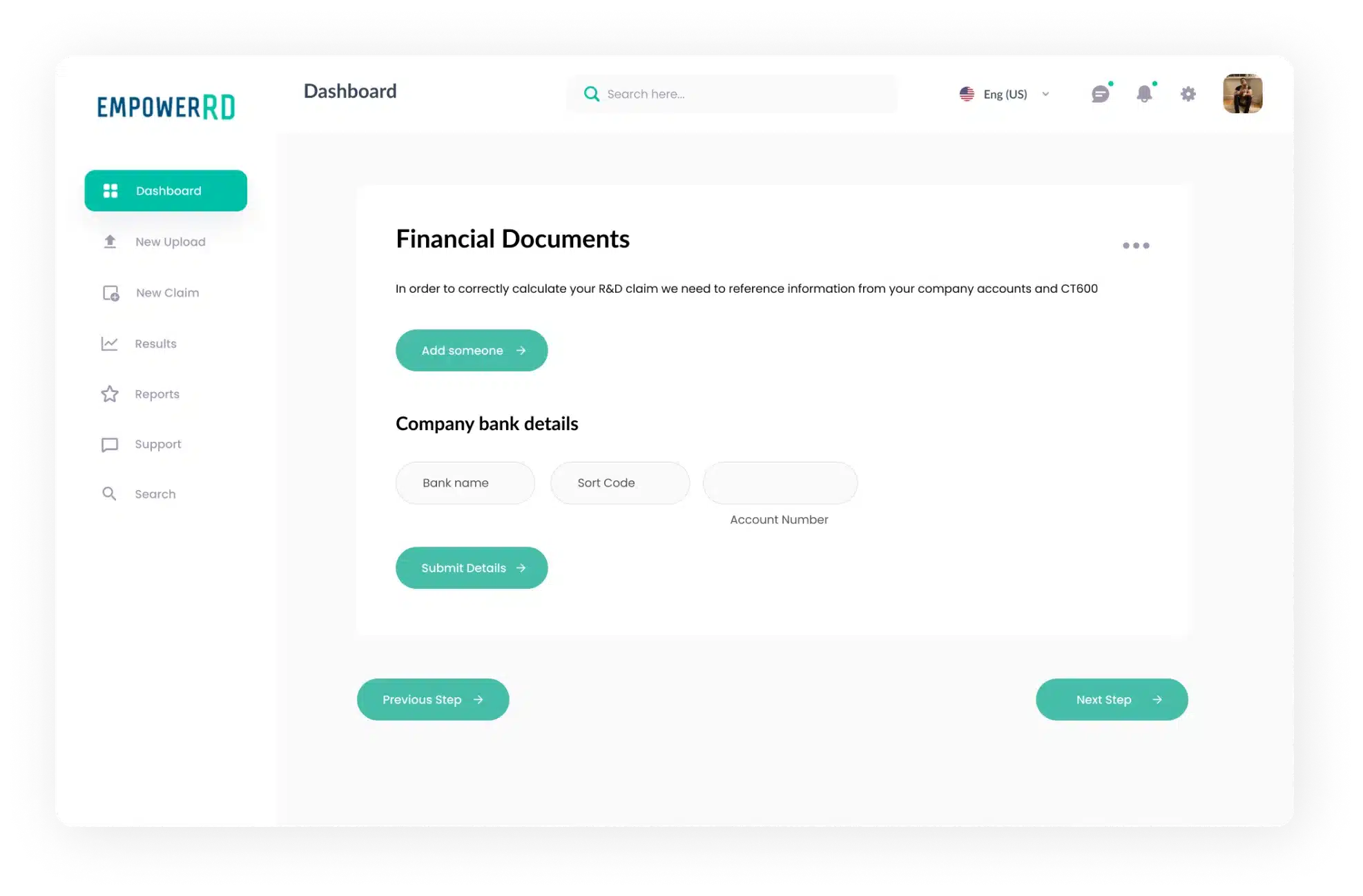Click the New Claim sidebar icon
Image resolution: width=1363 pixels, height=896 pixels.
pos(109,292)
